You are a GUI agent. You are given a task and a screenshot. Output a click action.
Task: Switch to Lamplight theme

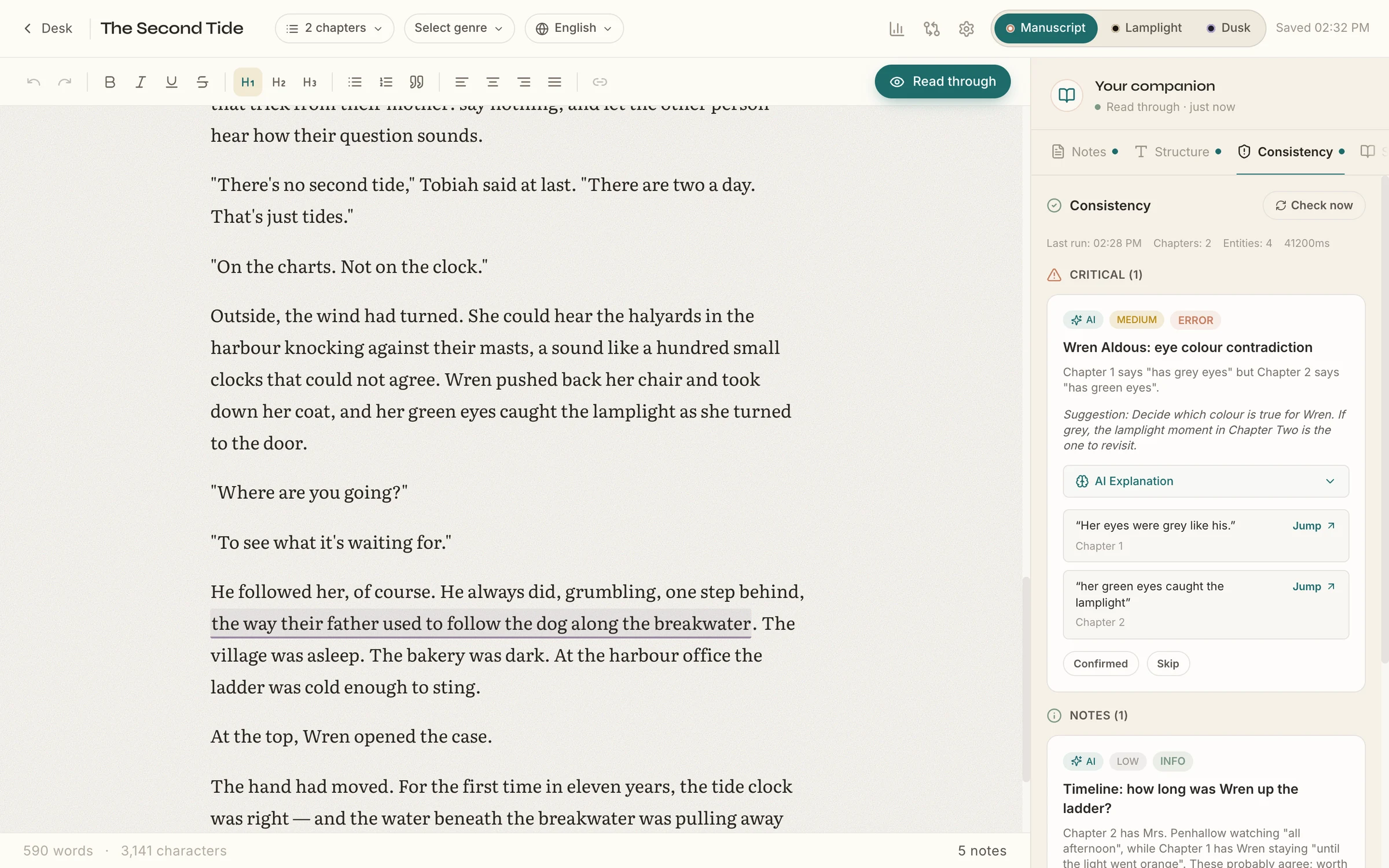(1147, 28)
